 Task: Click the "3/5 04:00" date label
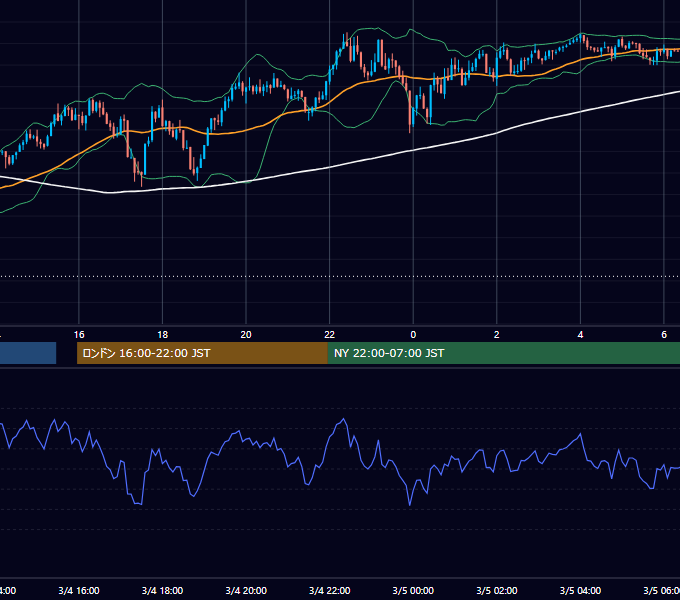(x=580, y=590)
